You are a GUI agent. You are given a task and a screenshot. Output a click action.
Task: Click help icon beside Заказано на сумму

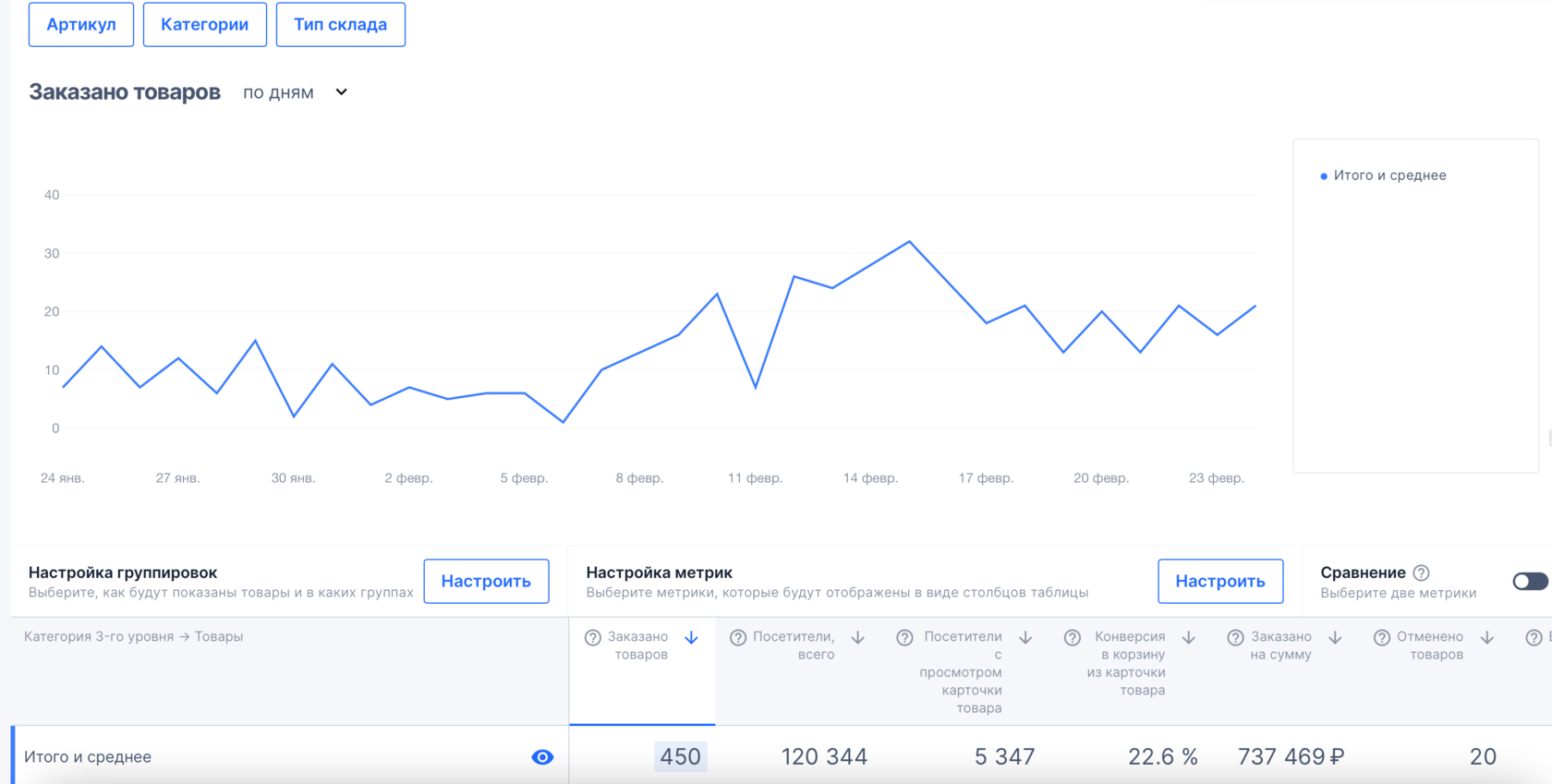pyautogui.click(x=1235, y=638)
